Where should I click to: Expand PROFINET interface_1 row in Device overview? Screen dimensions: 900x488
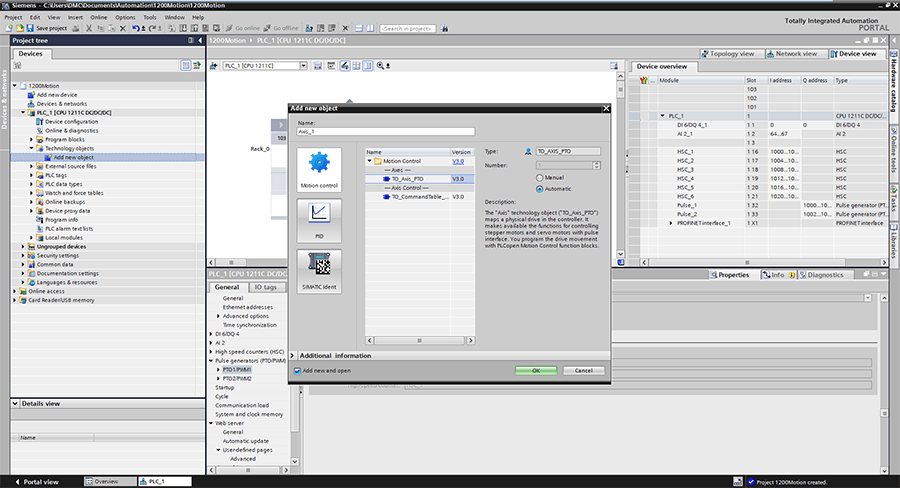point(671,223)
